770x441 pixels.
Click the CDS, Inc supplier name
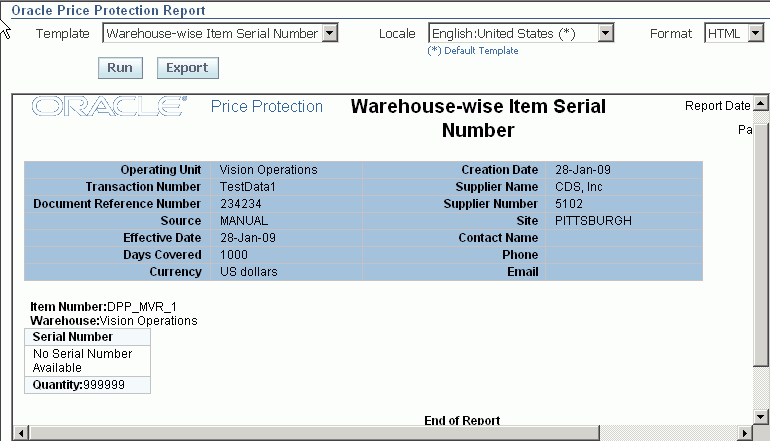tap(578, 187)
